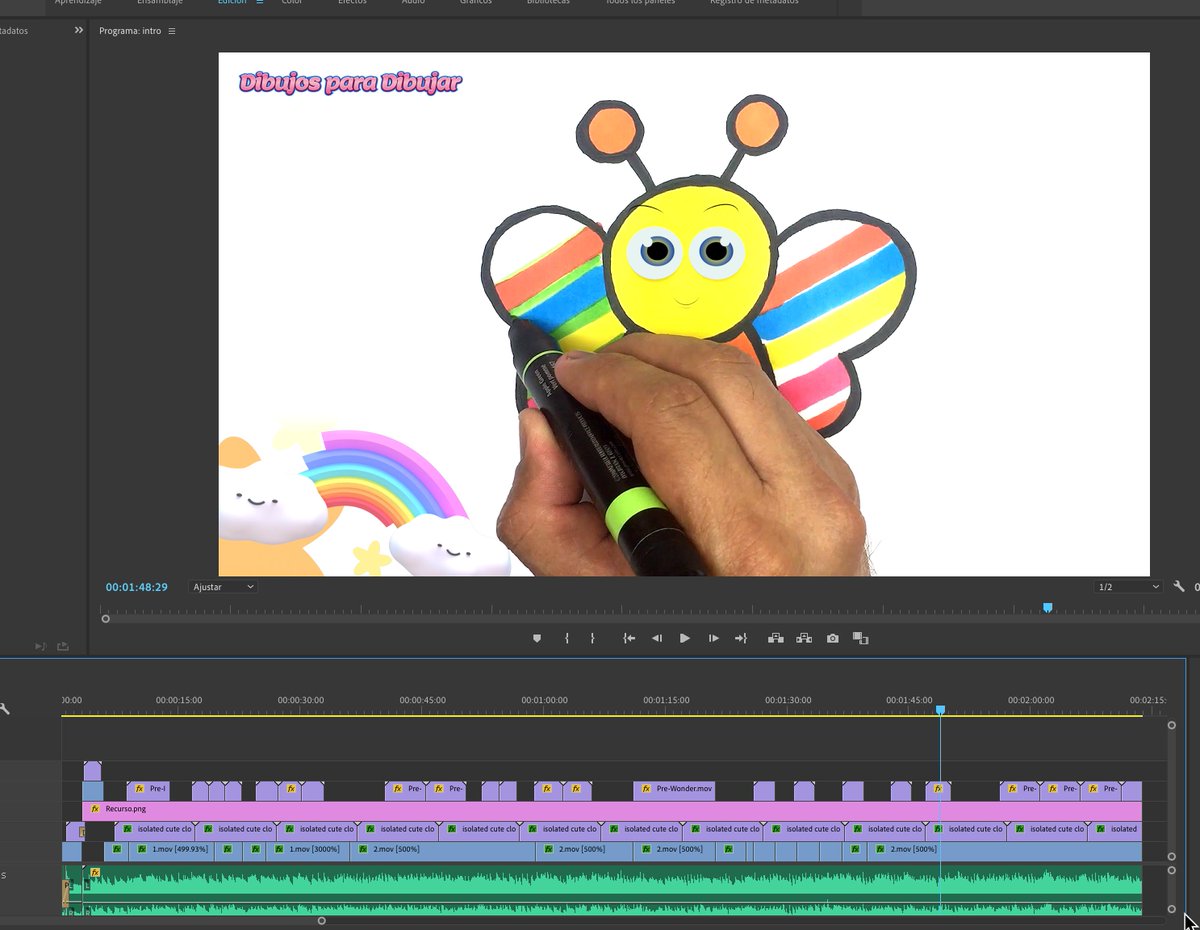Switch to the Color workspace tab

coord(292,3)
